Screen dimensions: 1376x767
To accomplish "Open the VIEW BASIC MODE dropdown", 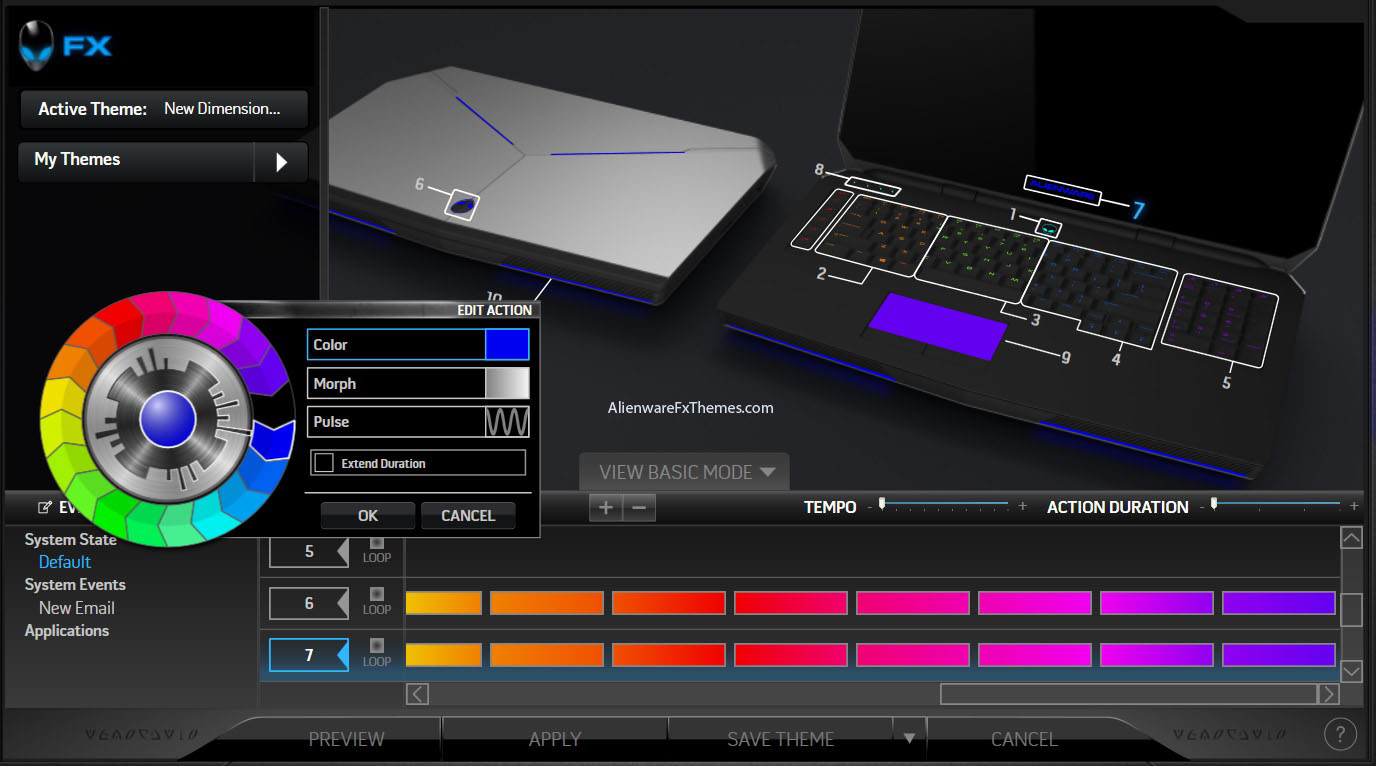I will tap(686, 472).
